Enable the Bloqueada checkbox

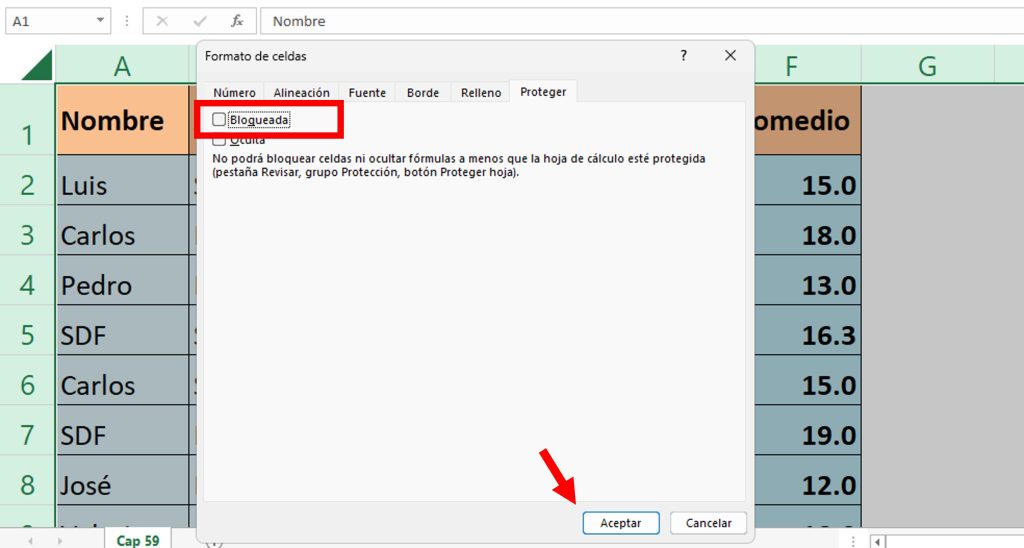coord(219,120)
